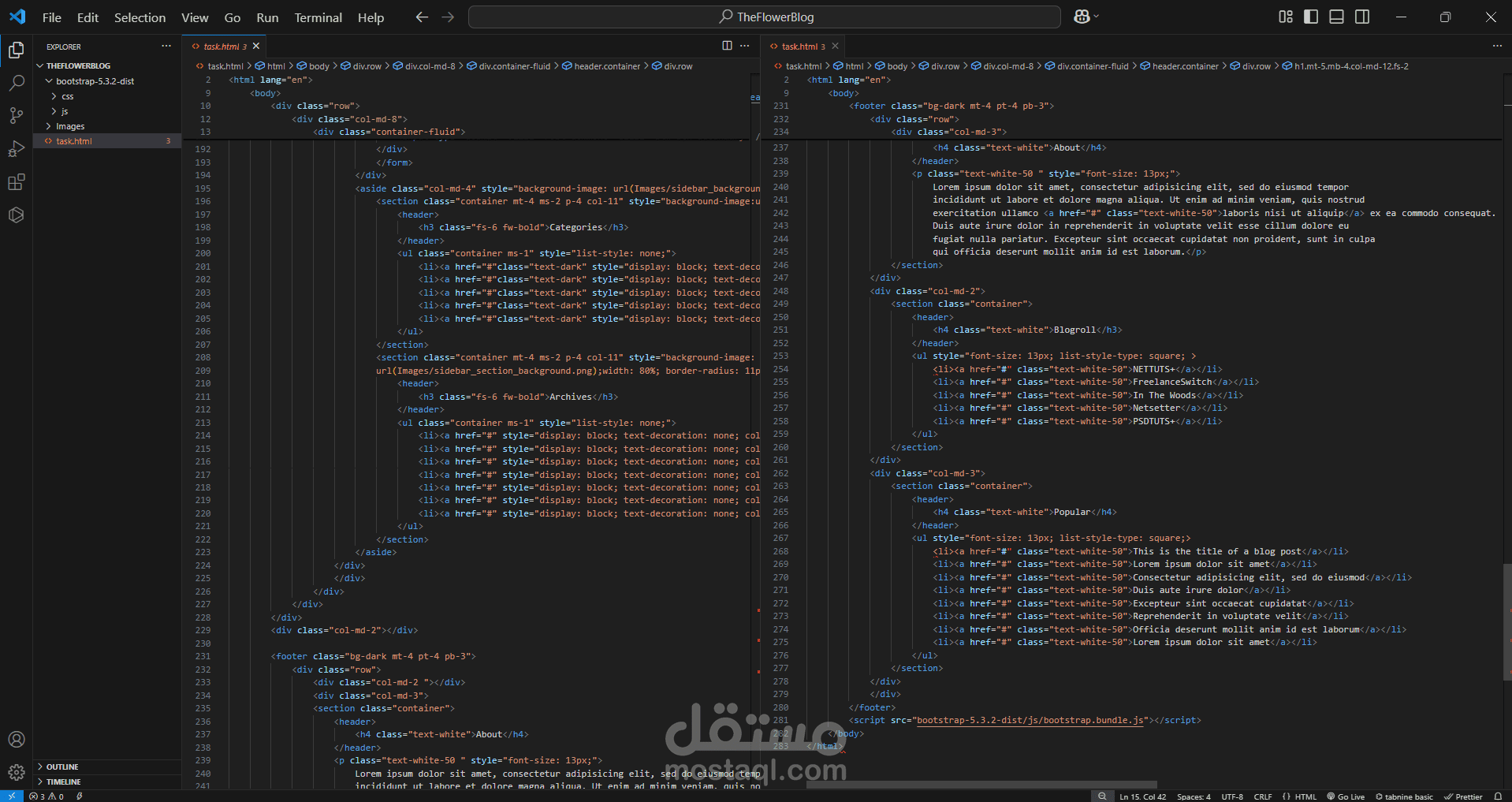This screenshot has height=802, width=1512.
Task: Click h1.mt-5.mb-4 breadcrumb in right editor
Action: (x=1345, y=66)
